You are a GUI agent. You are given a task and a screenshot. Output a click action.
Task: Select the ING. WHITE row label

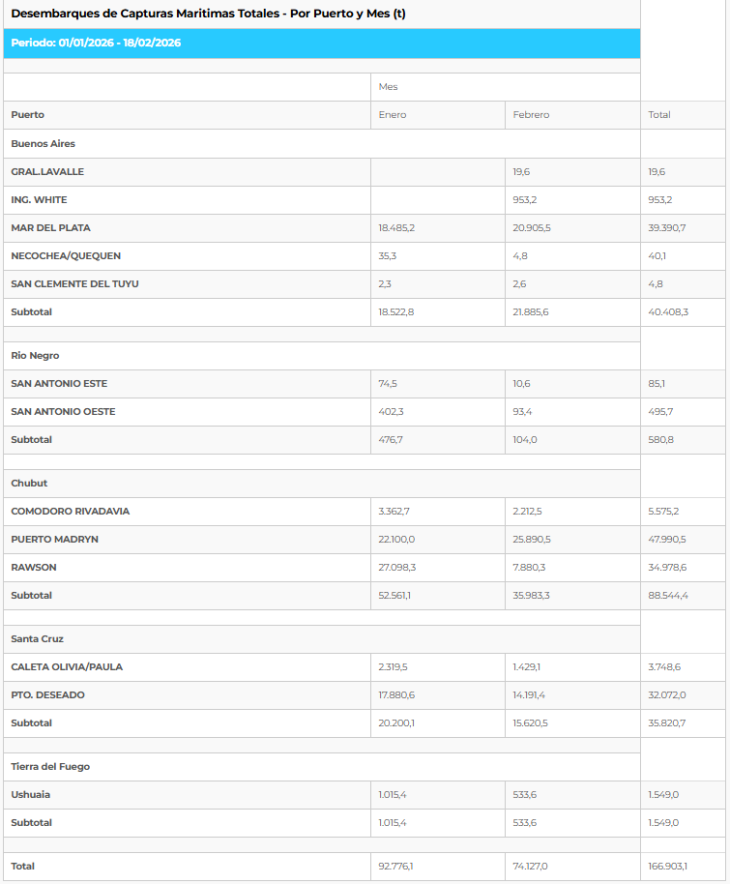pos(39,200)
